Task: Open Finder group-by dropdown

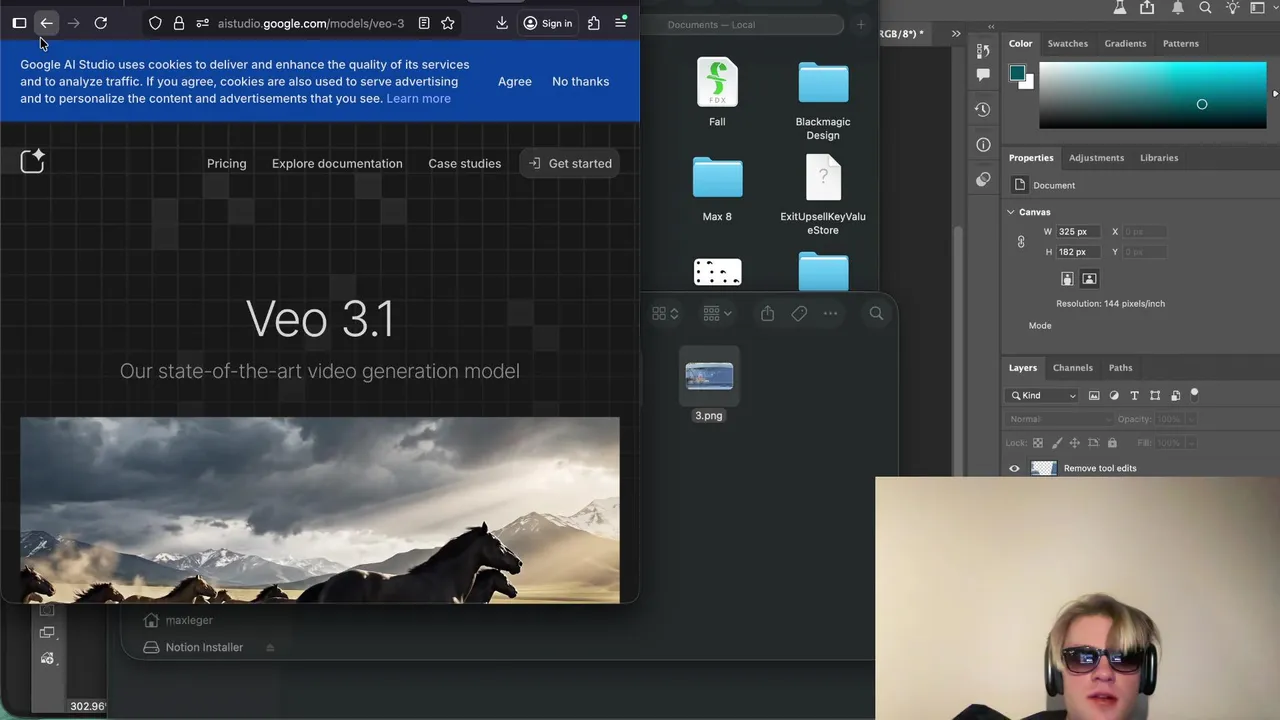Action: point(717,313)
